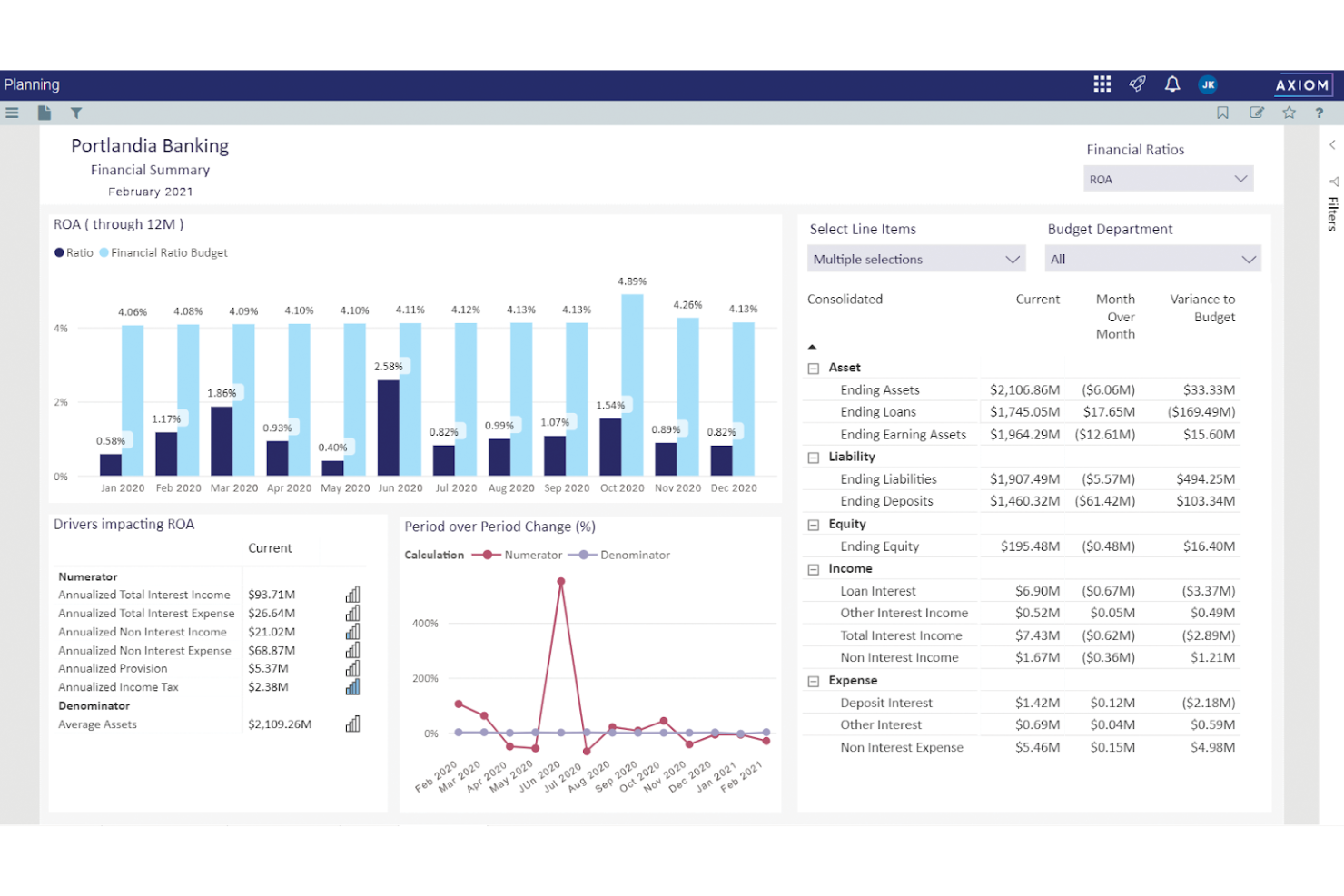Open chart for Annualized Total Interest Income

point(352,595)
